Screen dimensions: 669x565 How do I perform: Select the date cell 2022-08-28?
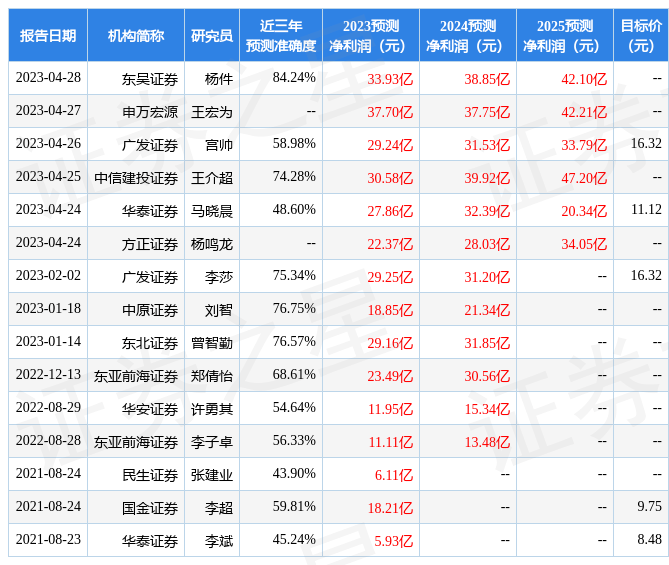pos(48,440)
